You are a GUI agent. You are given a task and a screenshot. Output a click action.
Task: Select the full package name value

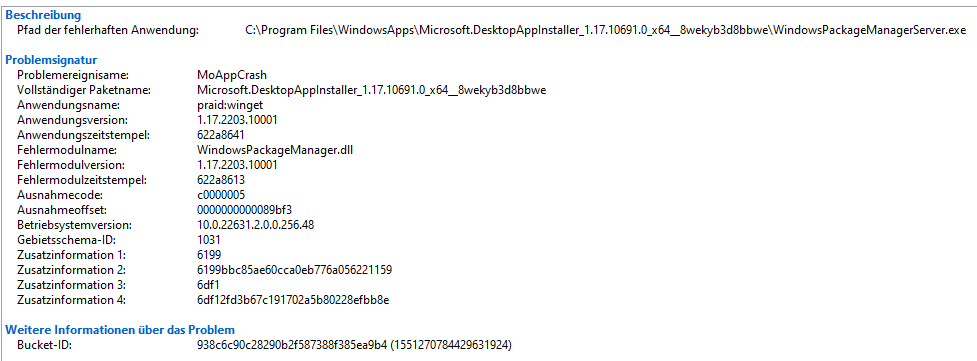pyautogui.click(x=371, y=90)
